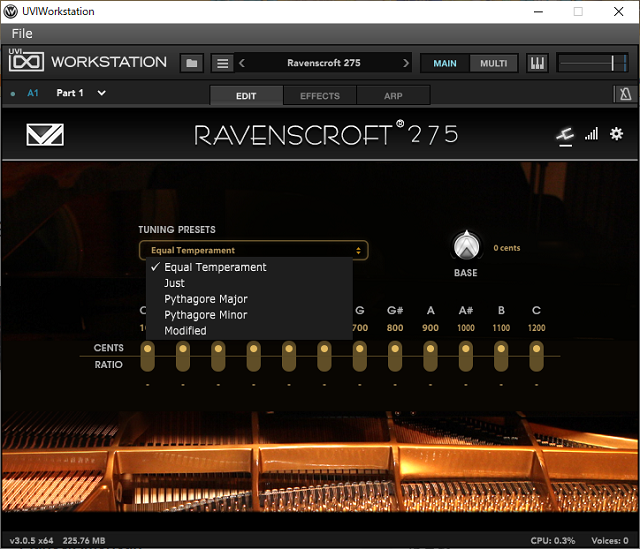Close the UVIWorkstation window
This screenshot has height=549, width=640.
(618, 11)
